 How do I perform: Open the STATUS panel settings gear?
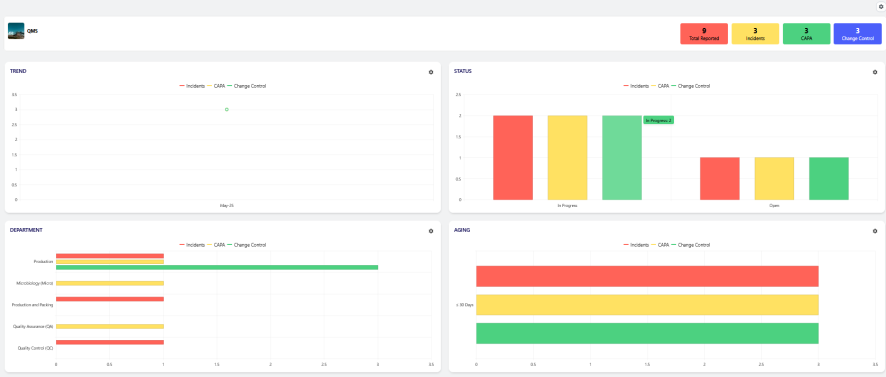875,72
